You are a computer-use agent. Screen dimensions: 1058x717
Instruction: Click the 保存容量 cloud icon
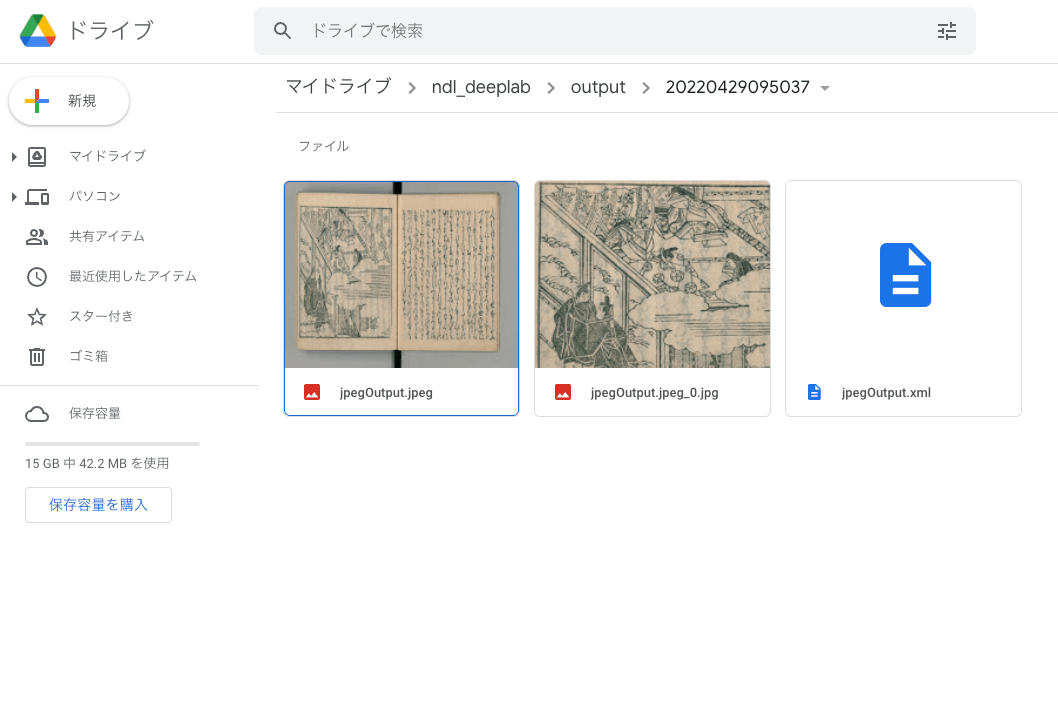click(x=37, y=414)
